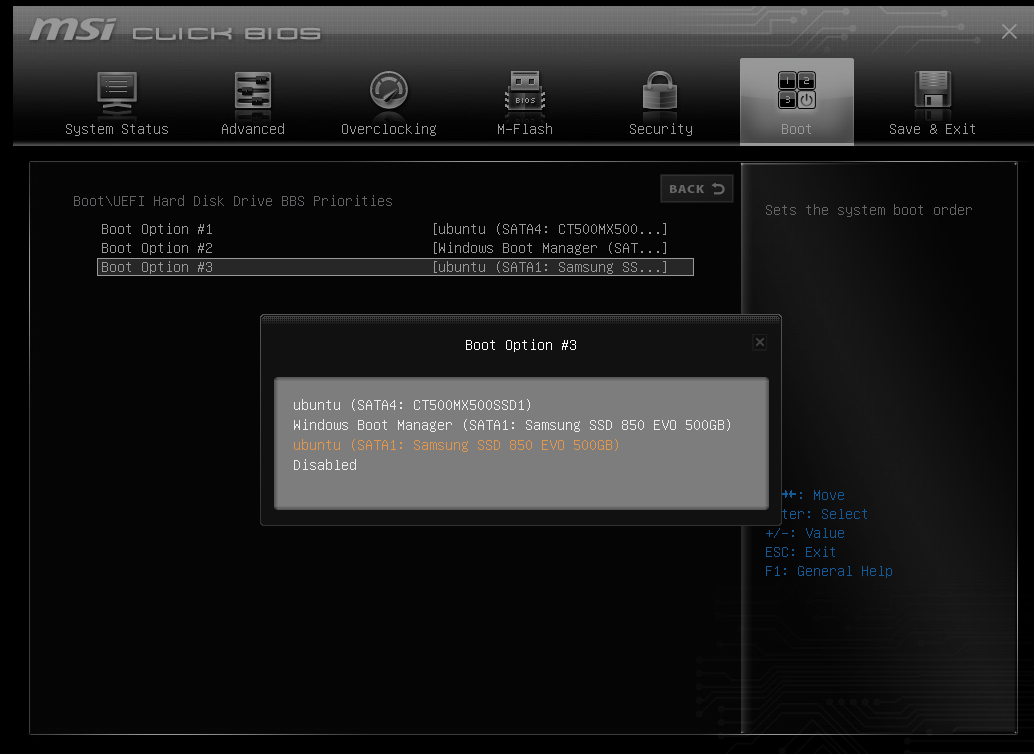Open the Security padlock icon
The width and height of the screenshot is (1034, 754).
(660, 90)
